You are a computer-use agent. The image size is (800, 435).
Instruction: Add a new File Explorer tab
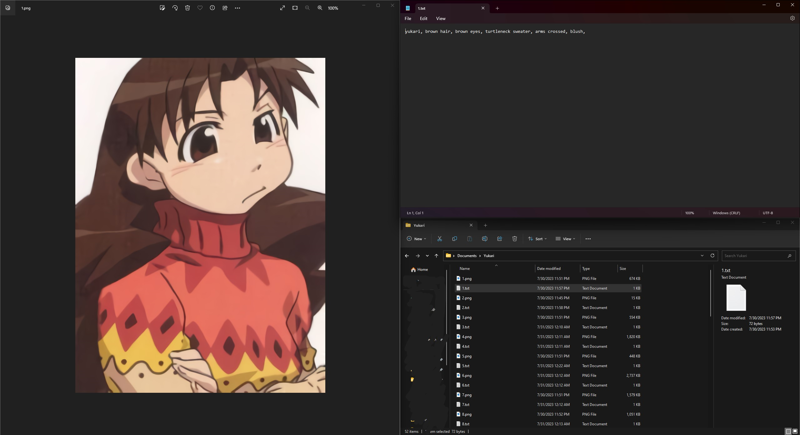pos(485,225)
